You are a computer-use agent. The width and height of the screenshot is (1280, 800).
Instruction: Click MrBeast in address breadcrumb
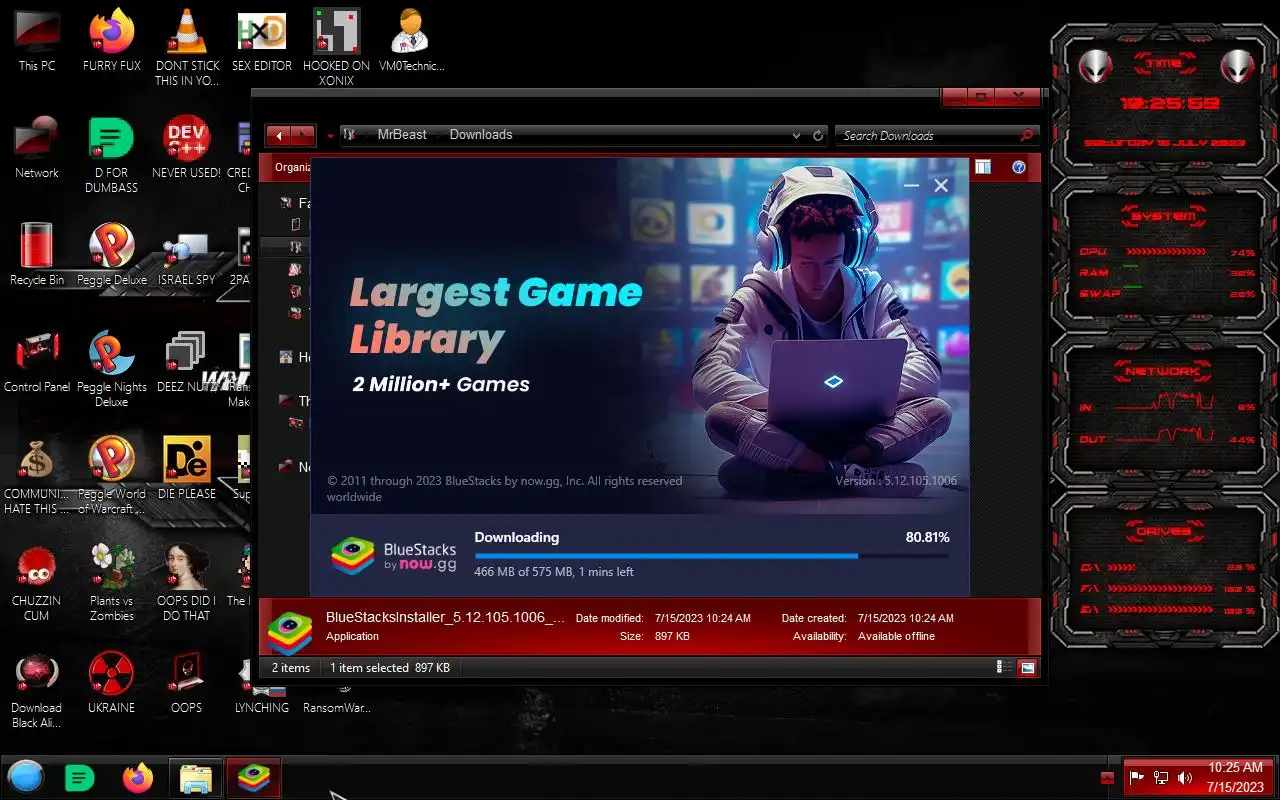click(402, 135)
